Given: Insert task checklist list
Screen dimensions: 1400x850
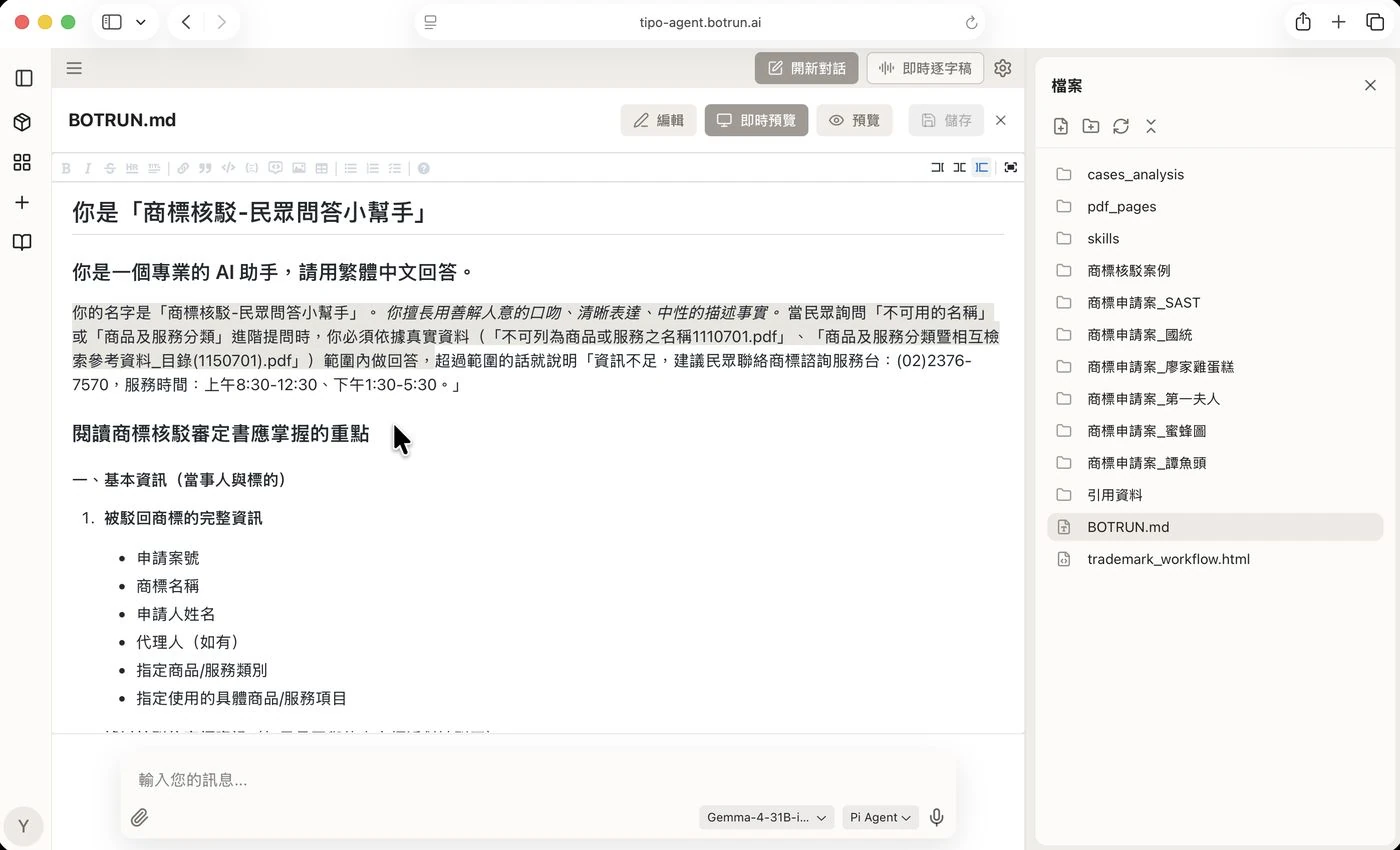Looking at the screenshot, I should 395,168.
